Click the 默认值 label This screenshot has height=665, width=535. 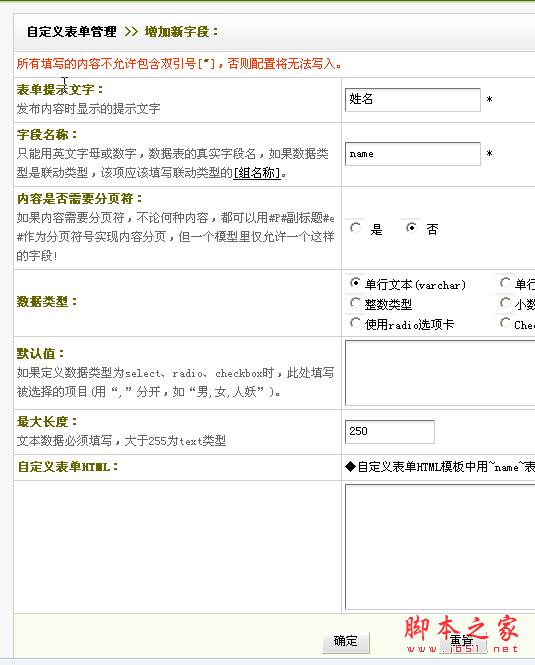coord(41,353)
